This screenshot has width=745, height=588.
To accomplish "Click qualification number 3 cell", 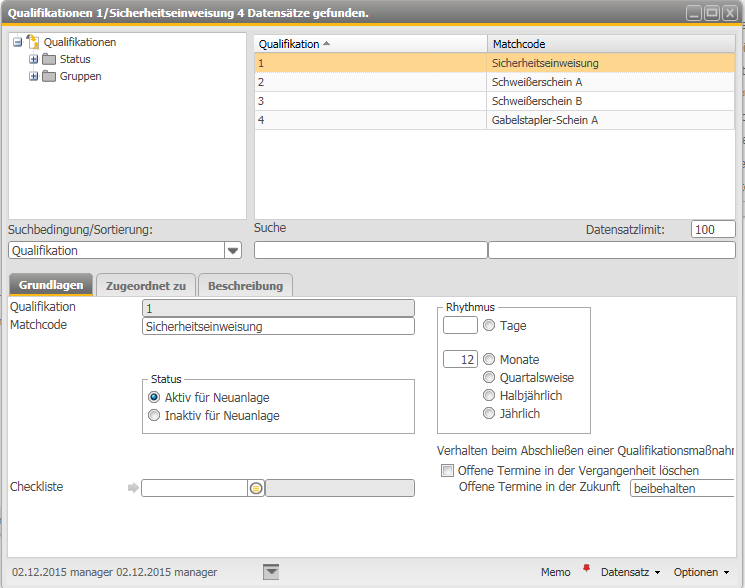I will pyautogui.click(x=371, y=101).
